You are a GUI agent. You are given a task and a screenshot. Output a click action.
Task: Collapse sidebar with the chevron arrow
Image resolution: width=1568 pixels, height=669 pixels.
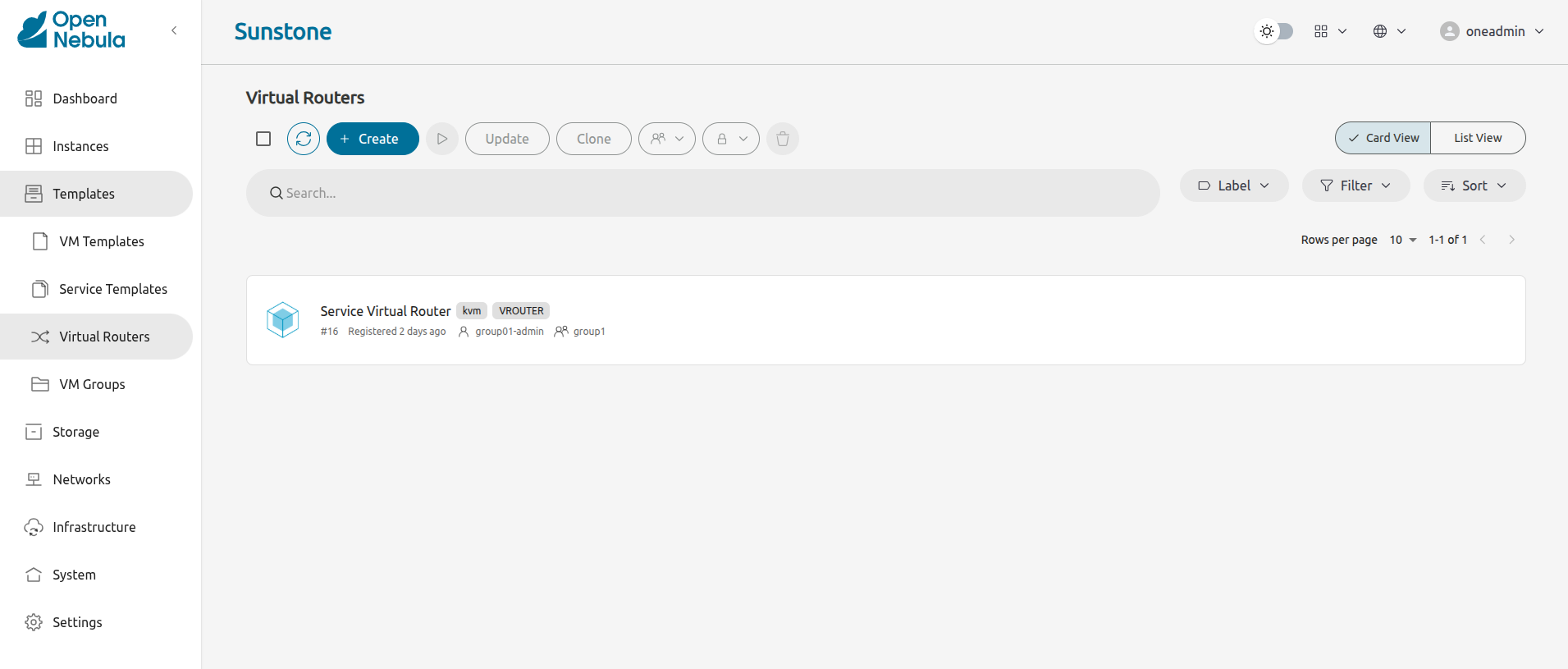click(x=174, y=30)
